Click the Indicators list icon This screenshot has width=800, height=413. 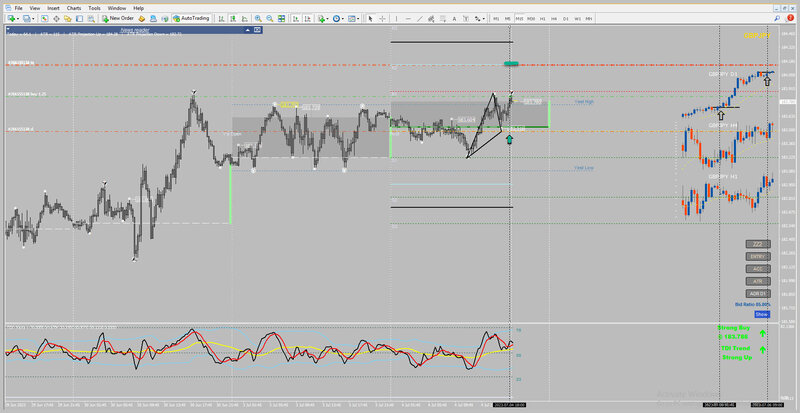point(321,18)
